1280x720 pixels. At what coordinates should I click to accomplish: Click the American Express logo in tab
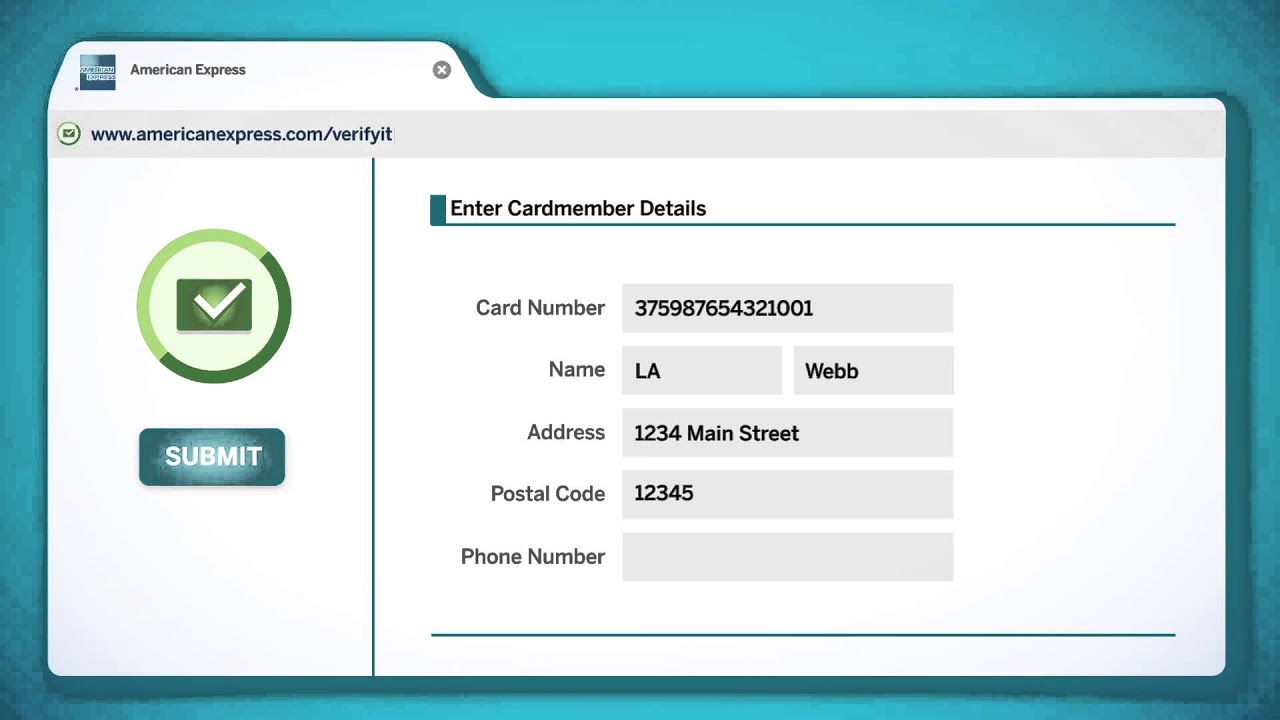[x=98, y=72]
